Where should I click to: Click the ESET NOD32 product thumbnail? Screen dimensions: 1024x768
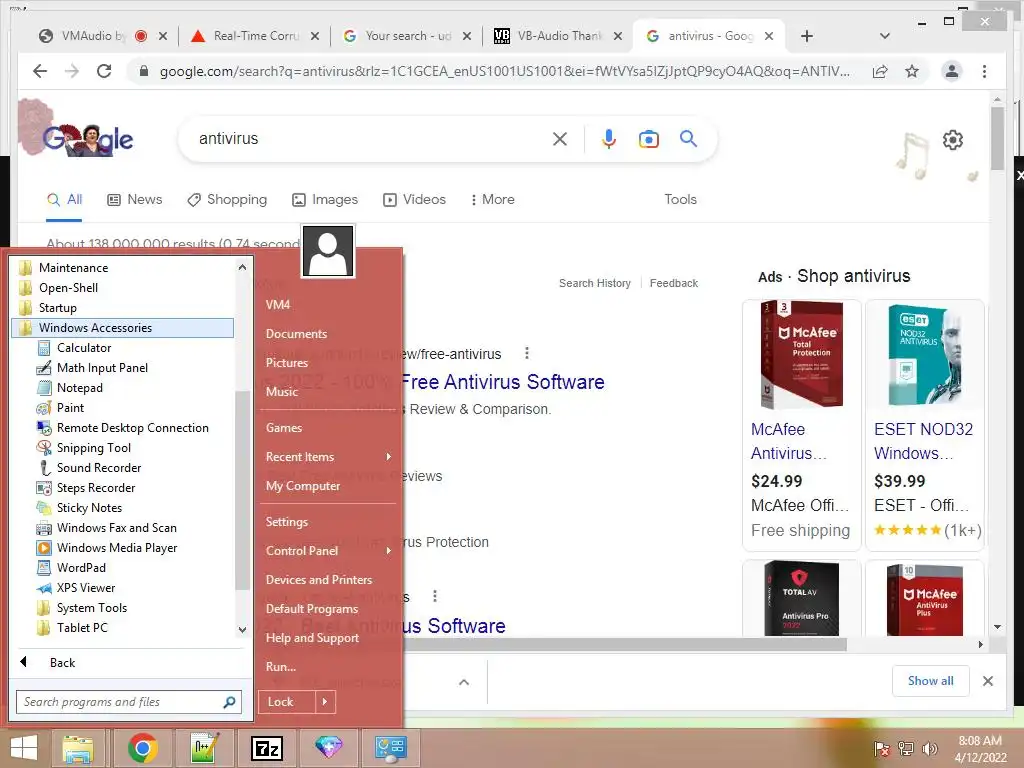[925, 355]
